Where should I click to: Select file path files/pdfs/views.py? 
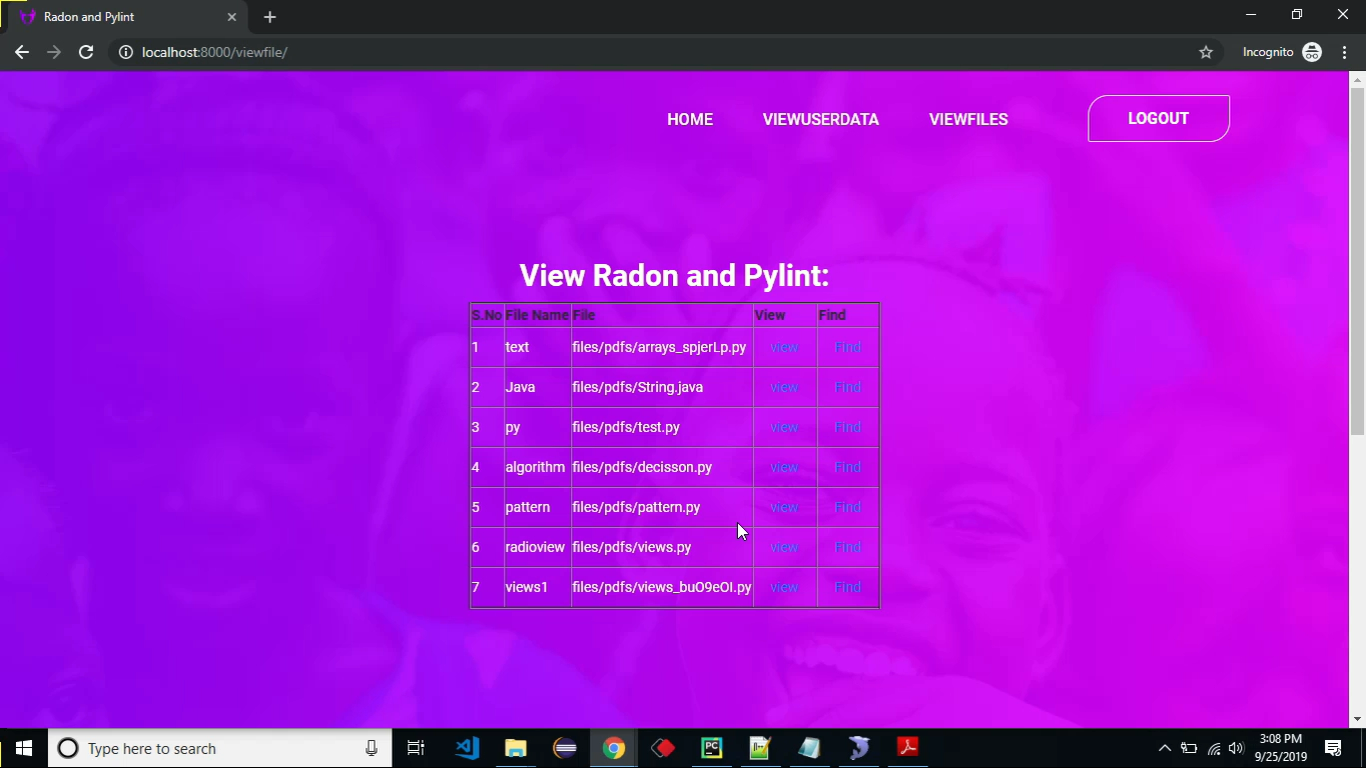[631, 547]
